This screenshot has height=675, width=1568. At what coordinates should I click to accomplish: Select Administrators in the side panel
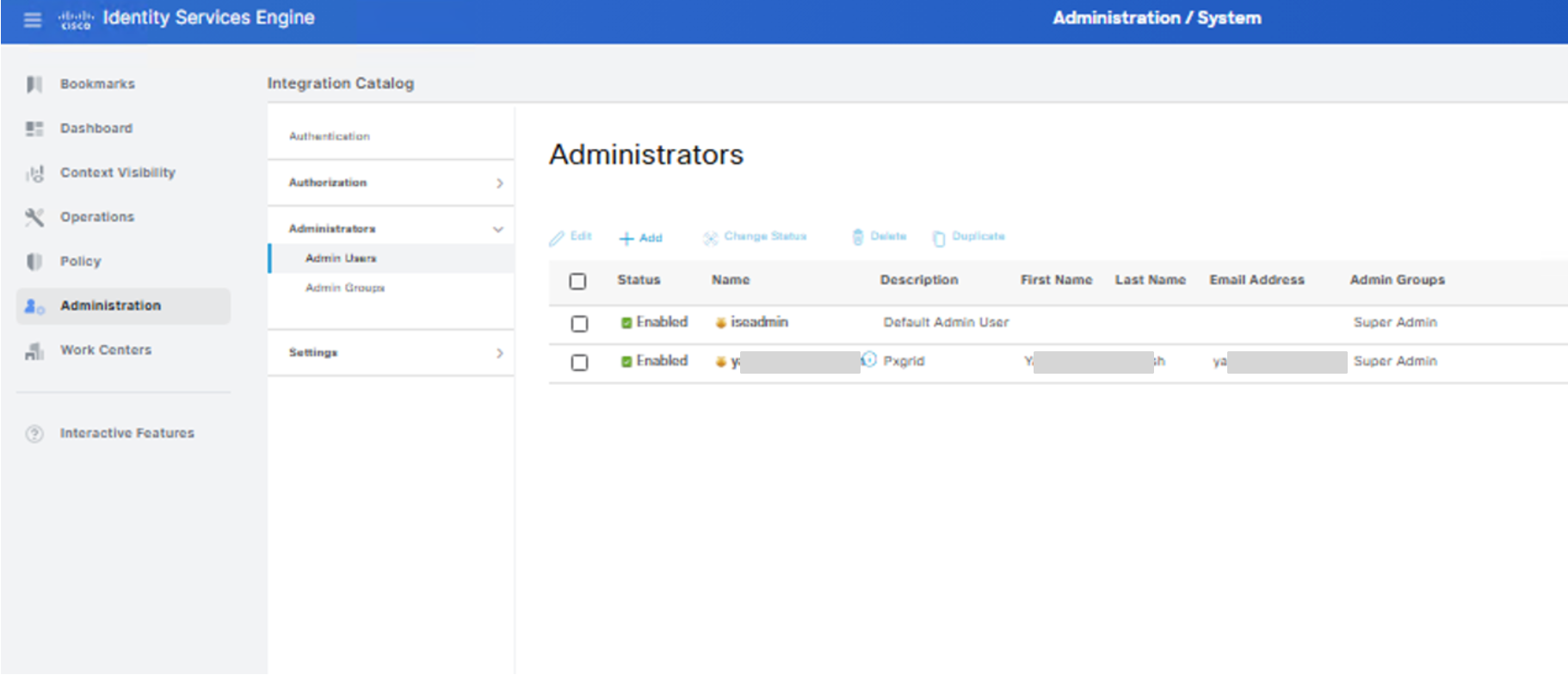coord(332,228)
